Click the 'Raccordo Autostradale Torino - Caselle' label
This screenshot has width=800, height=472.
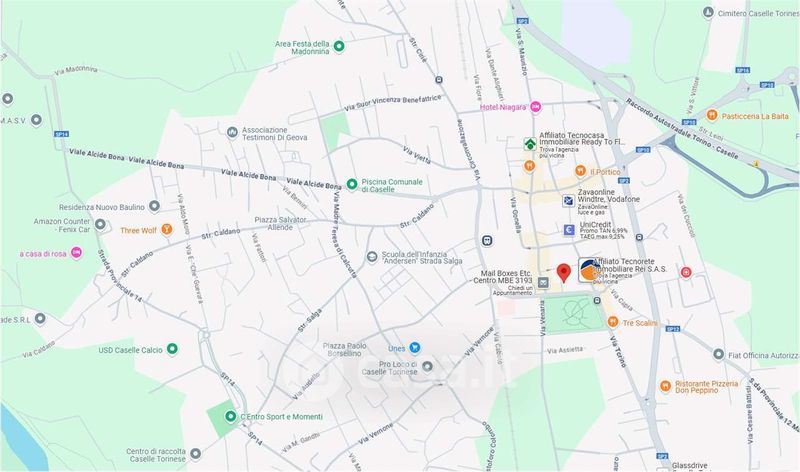682,128
